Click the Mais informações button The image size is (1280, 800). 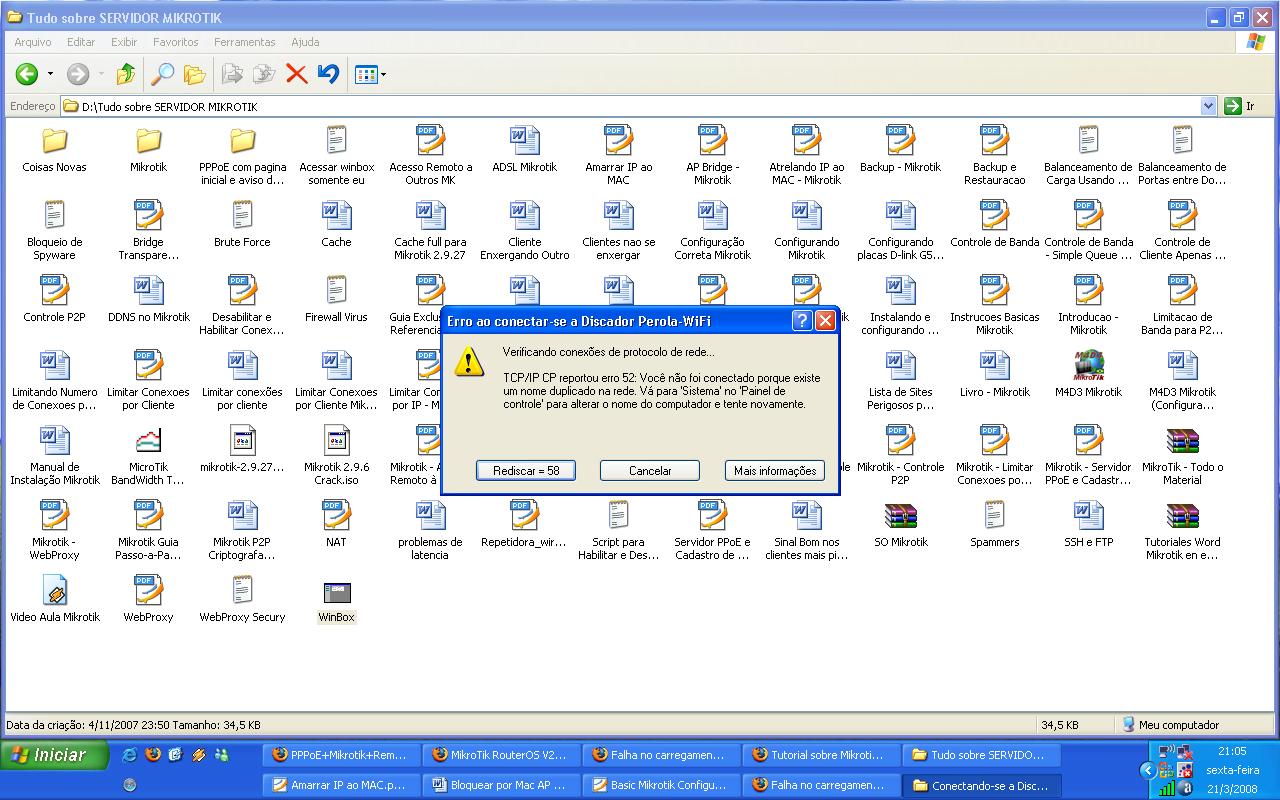pos(775,470)
